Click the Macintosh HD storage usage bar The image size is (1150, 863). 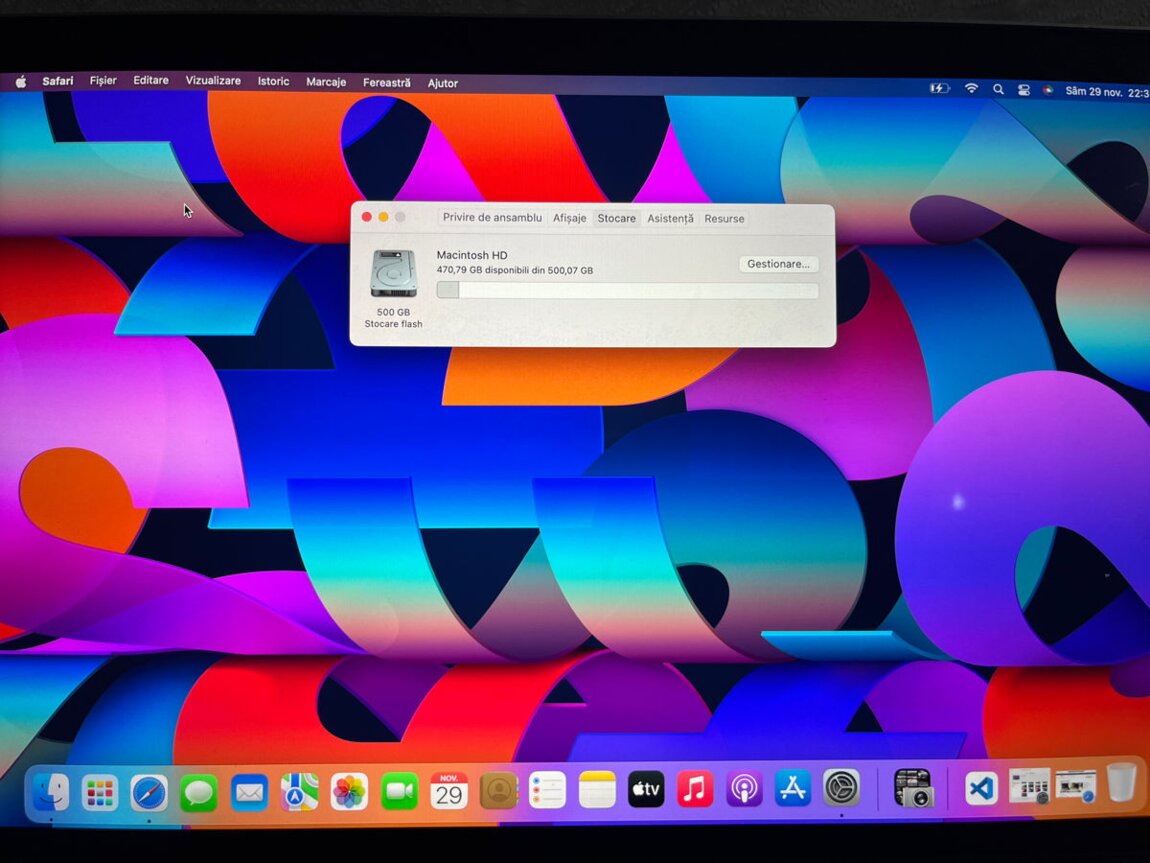(627, 291)
